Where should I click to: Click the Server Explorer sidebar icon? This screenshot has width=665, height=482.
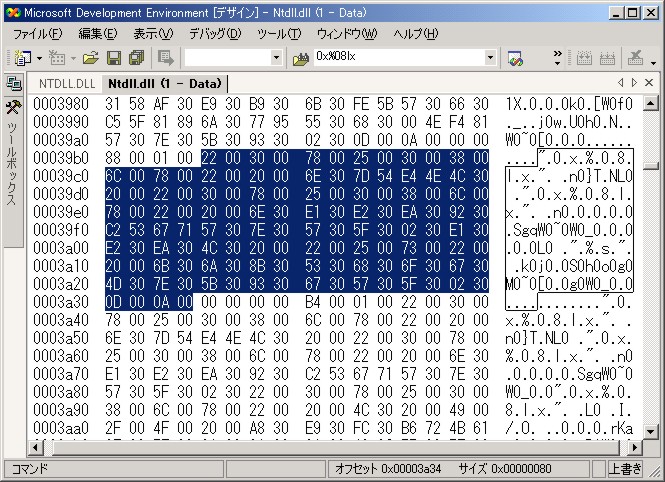(x=14, y=83)
